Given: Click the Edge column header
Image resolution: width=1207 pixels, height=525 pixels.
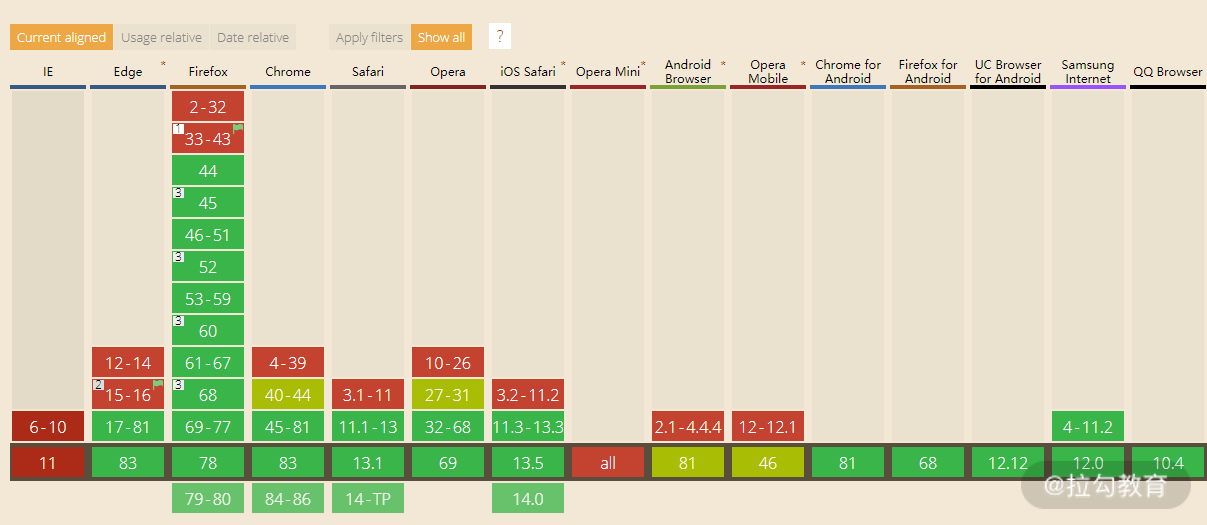Looking at the screenshot, I should tap(128, 72).
